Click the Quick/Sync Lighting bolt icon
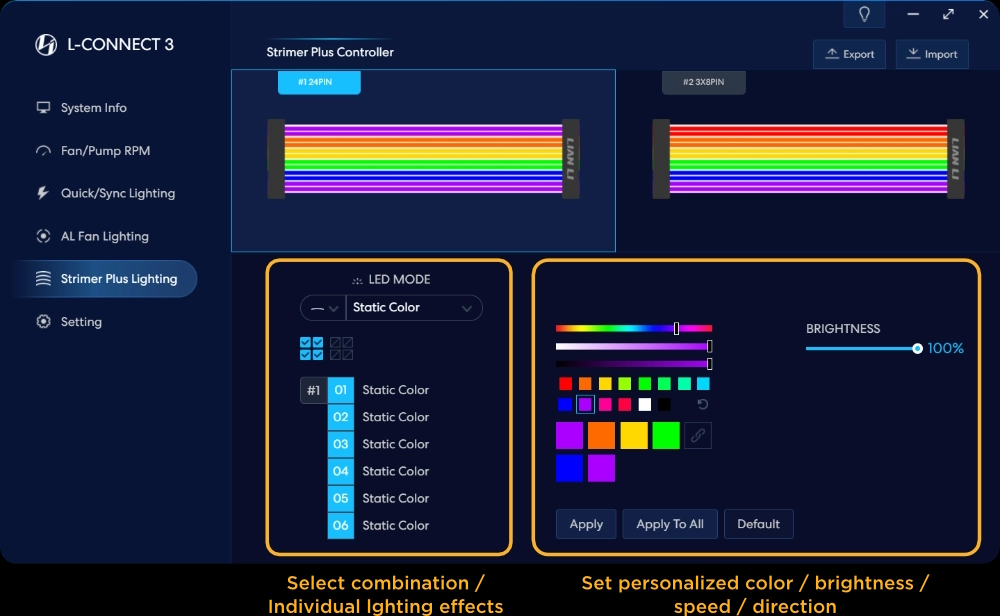Viewport: 1000px width, 616px height. click(43, 193)
